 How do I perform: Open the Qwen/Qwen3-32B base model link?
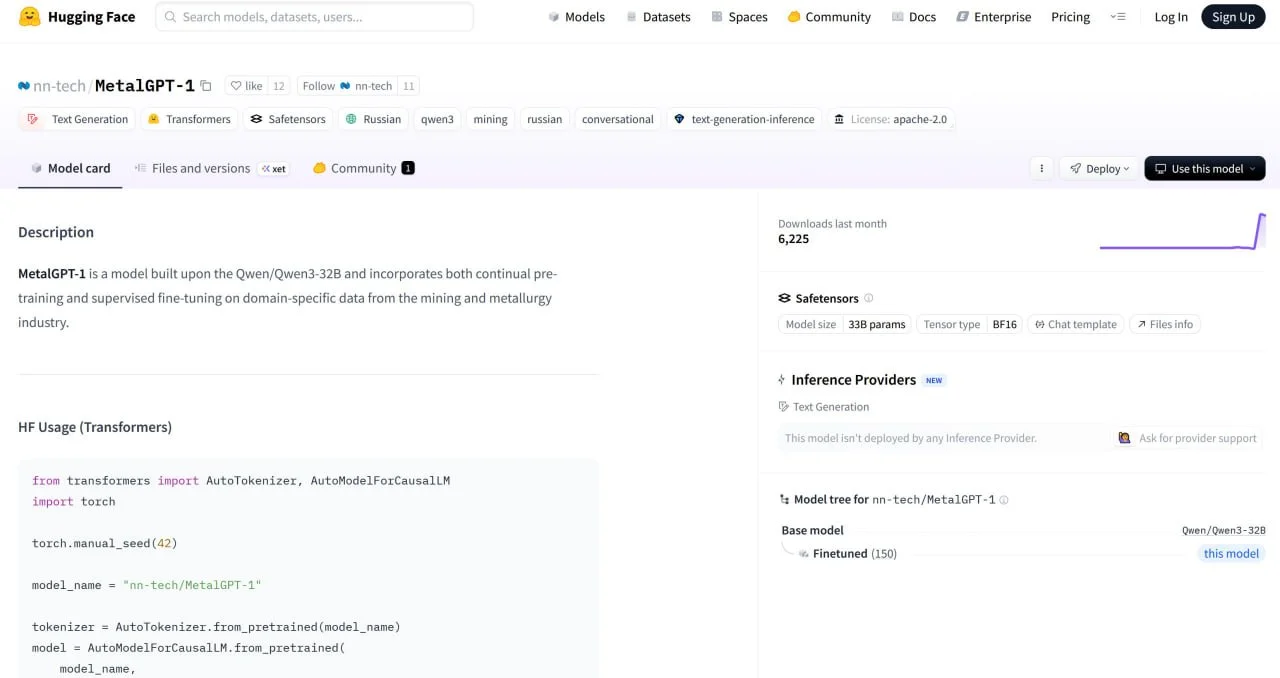(x=1223, y=530)
